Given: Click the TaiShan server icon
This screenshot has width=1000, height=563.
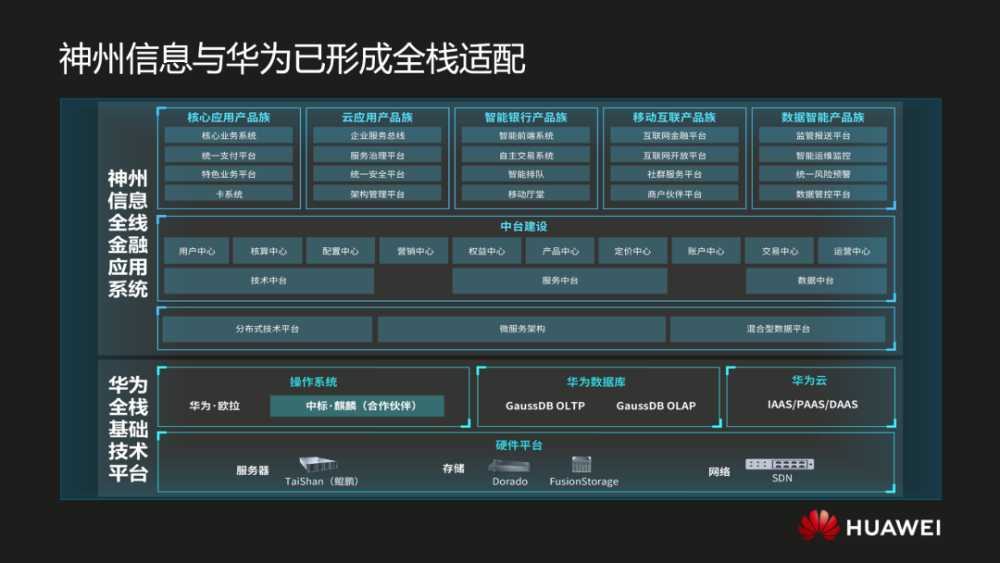Looking at the screenshot, I should click(x=318, y=464).
